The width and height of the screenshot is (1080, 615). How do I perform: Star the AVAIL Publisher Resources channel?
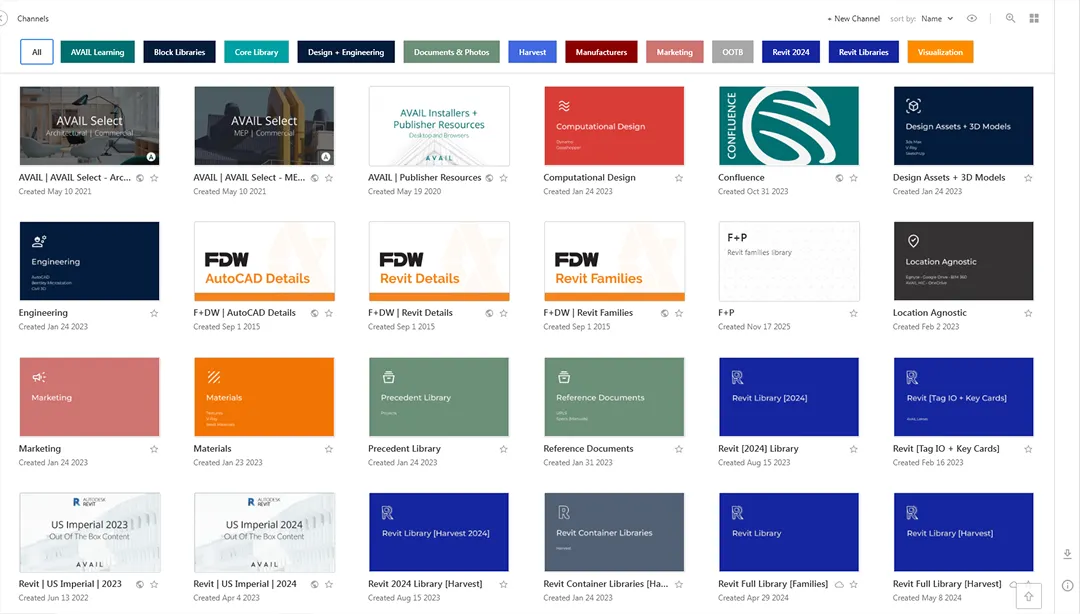(503, 178)
